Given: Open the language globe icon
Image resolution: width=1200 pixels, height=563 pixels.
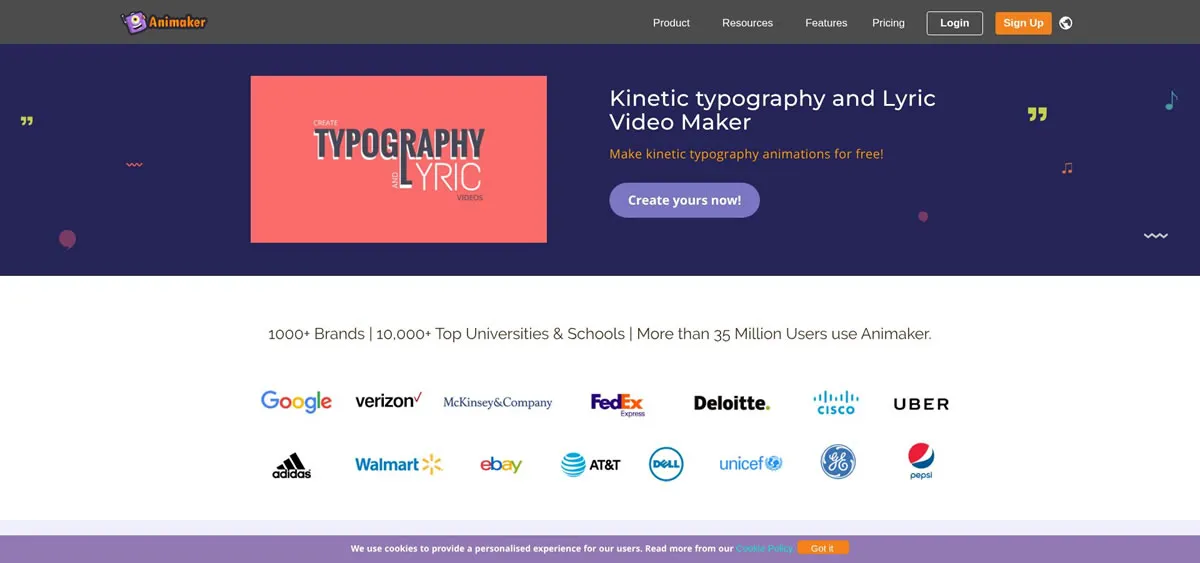Looking at the screenshot, I should 1066,23.
